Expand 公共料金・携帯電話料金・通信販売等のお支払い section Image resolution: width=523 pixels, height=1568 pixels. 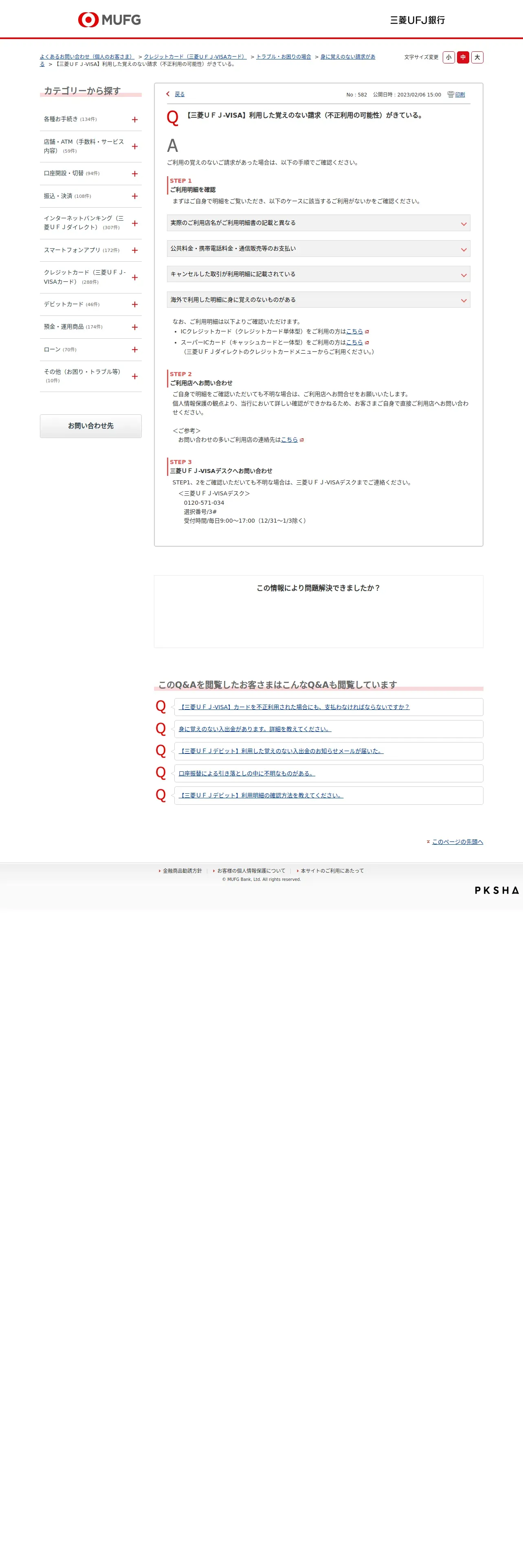point(319,249)
